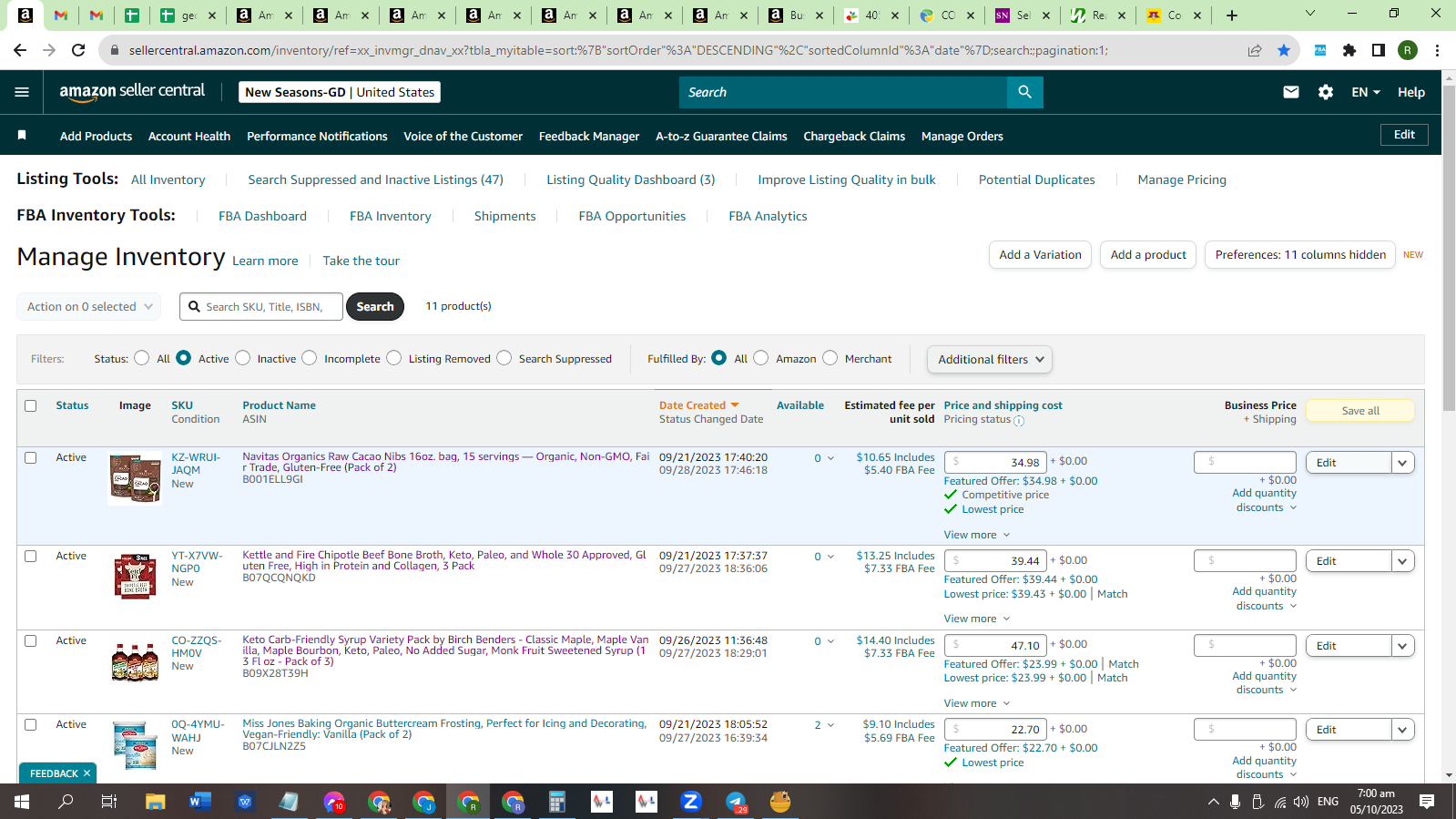Open the Chrome profile avatar
The image size is (1456, 819).
click(1408, 50)
